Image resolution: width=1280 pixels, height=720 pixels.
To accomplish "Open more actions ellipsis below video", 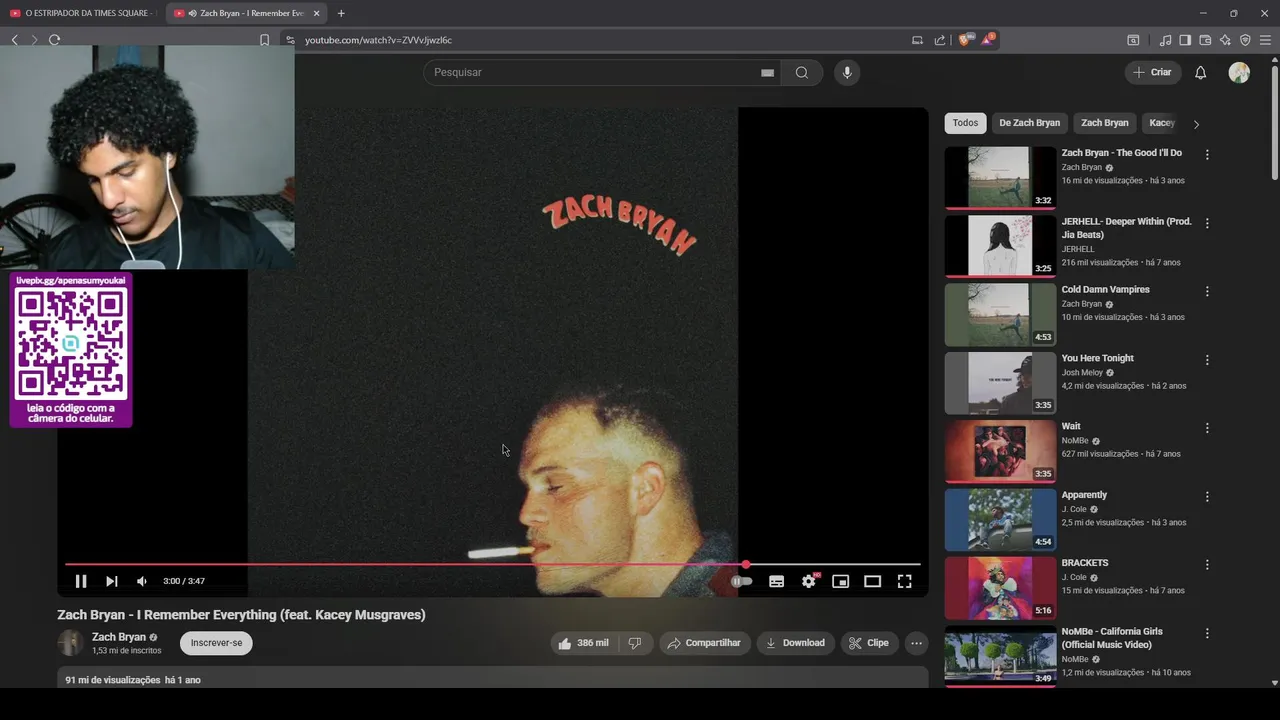I will pos(916,643).
